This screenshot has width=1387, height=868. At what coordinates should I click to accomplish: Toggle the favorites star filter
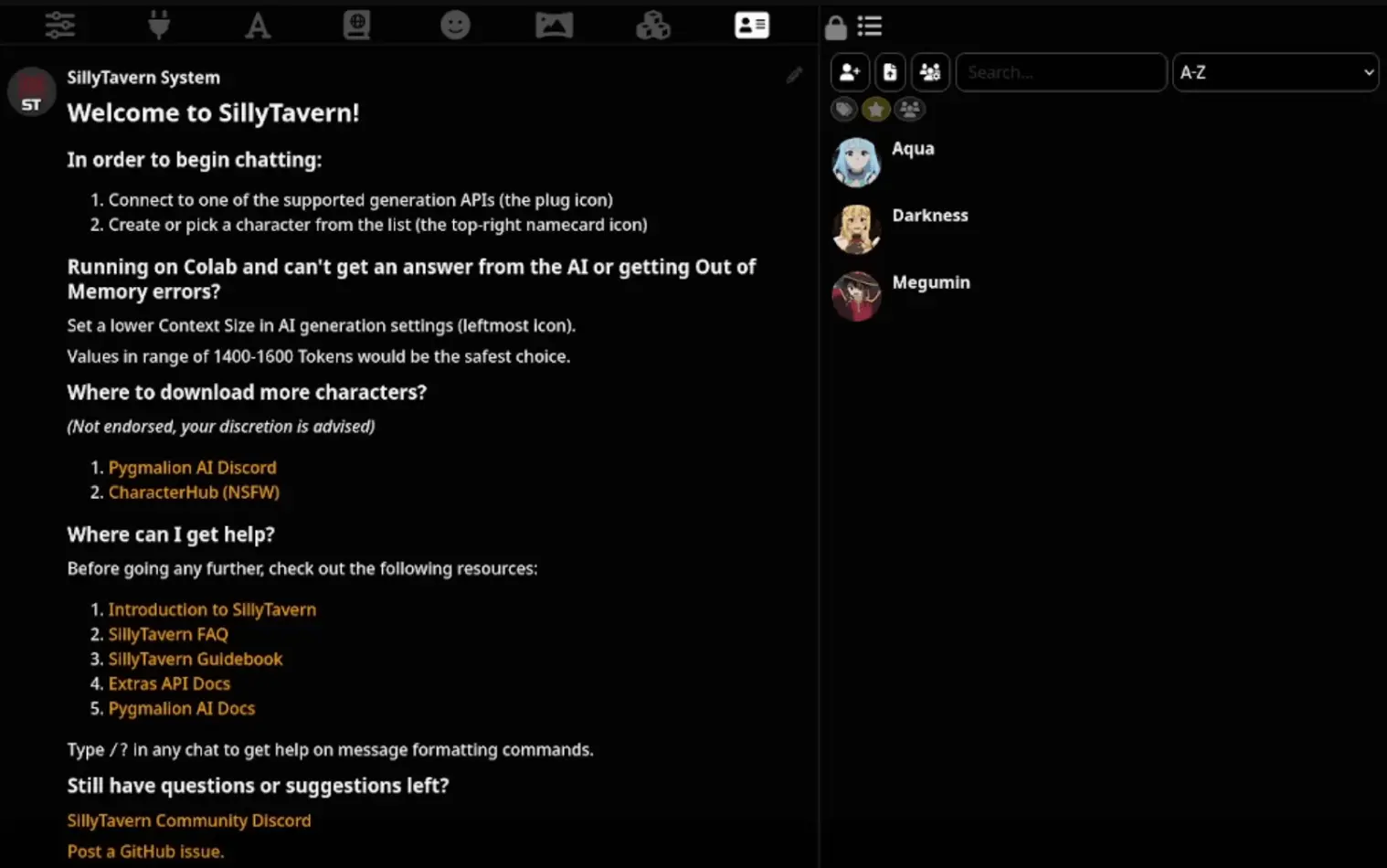pos(876,110)
